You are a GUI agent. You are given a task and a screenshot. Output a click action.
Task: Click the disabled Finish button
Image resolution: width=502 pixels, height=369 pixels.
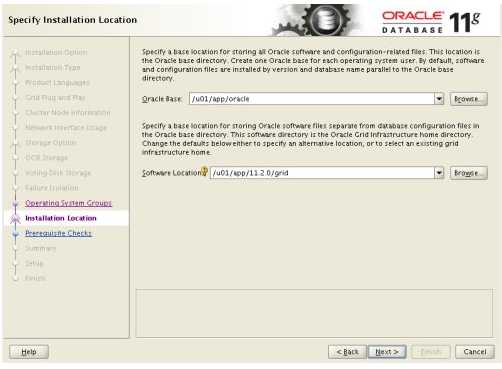(x=431, y=352)
